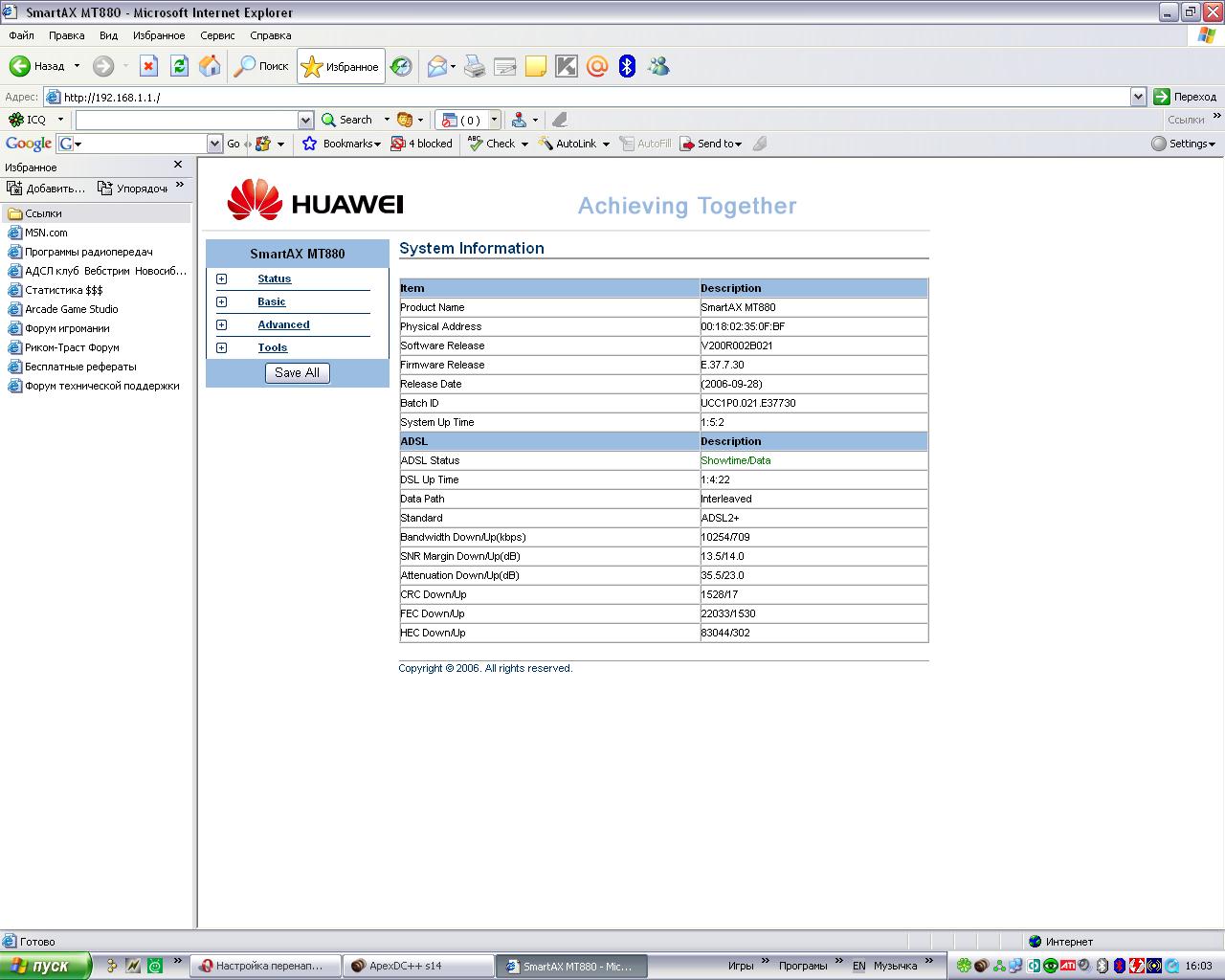This screenshot has width=1225, height=980.
Task: Open Google search box dropdown arrow
Action: click(214, 144)
